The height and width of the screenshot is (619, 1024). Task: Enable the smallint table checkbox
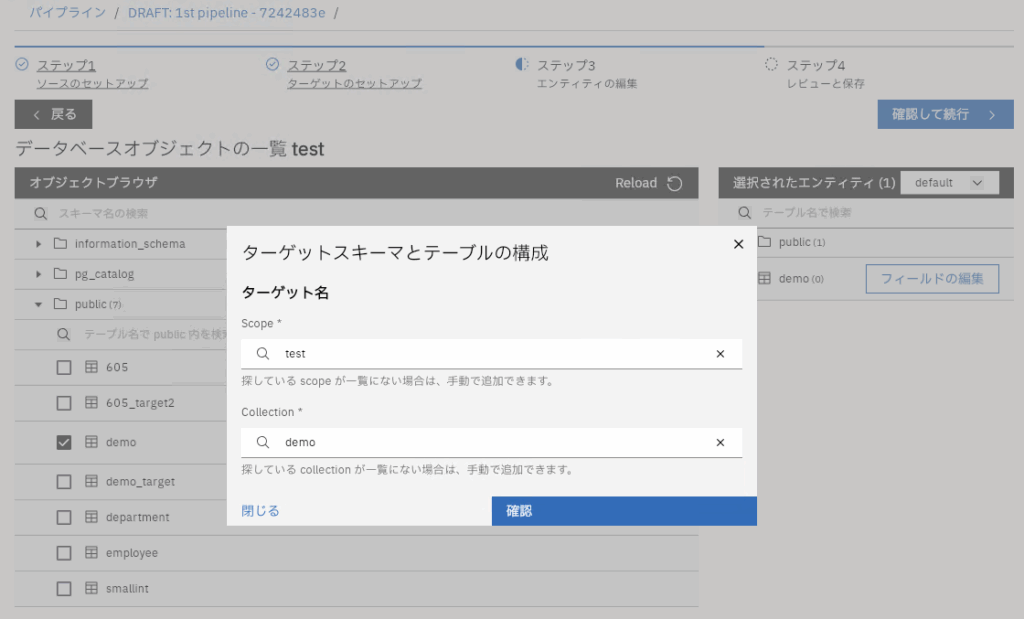click(64, 589)
